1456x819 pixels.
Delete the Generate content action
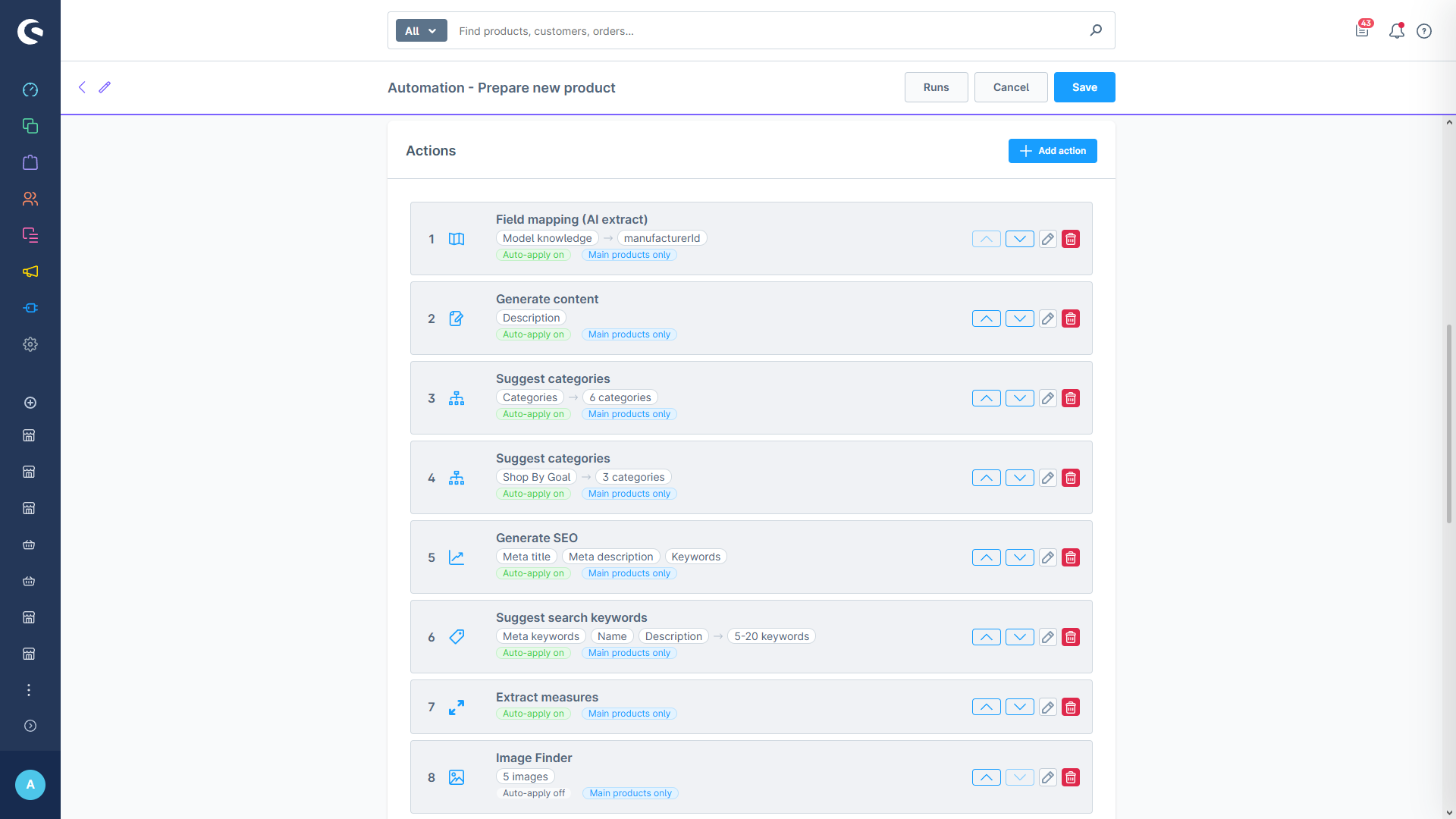coord(1071,318)
